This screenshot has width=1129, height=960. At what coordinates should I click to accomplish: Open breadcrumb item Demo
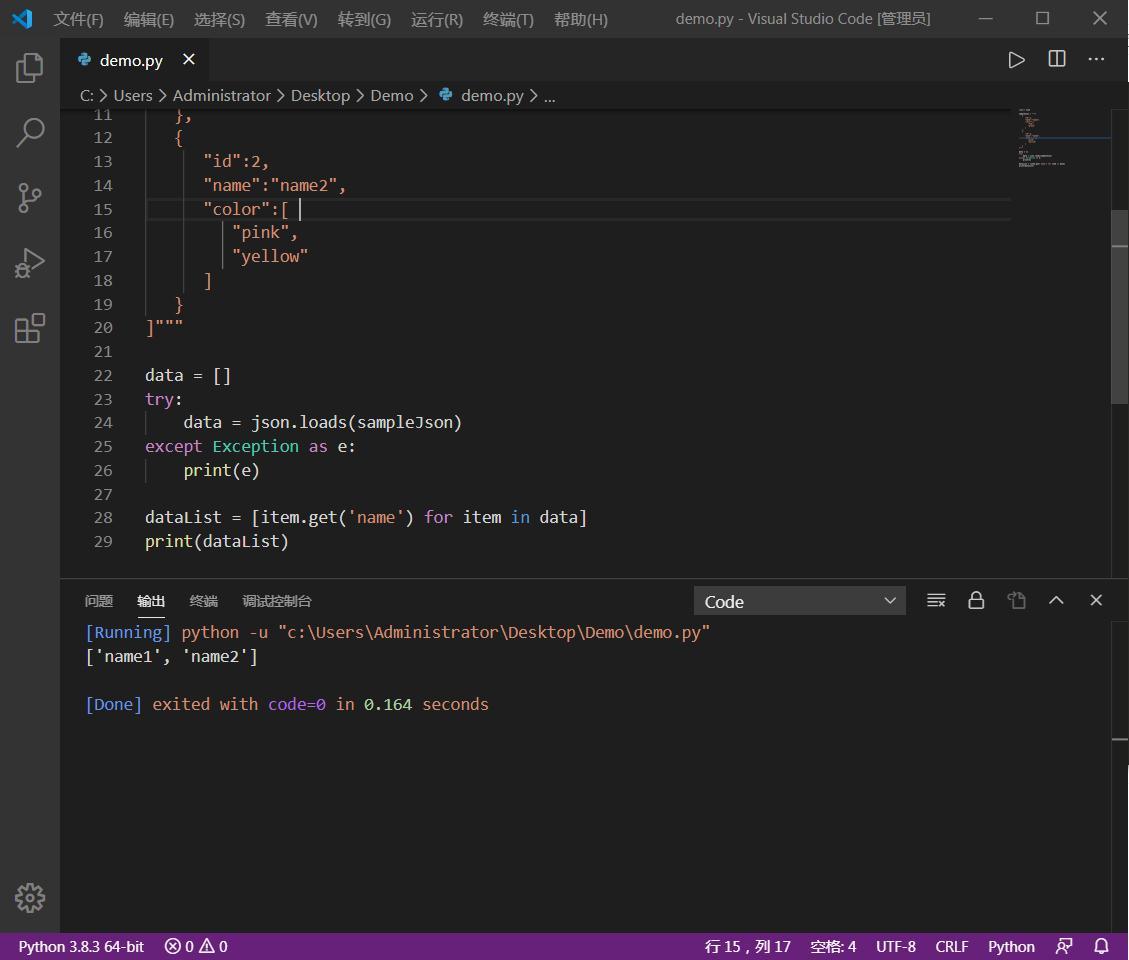click(x=391, y=95)
